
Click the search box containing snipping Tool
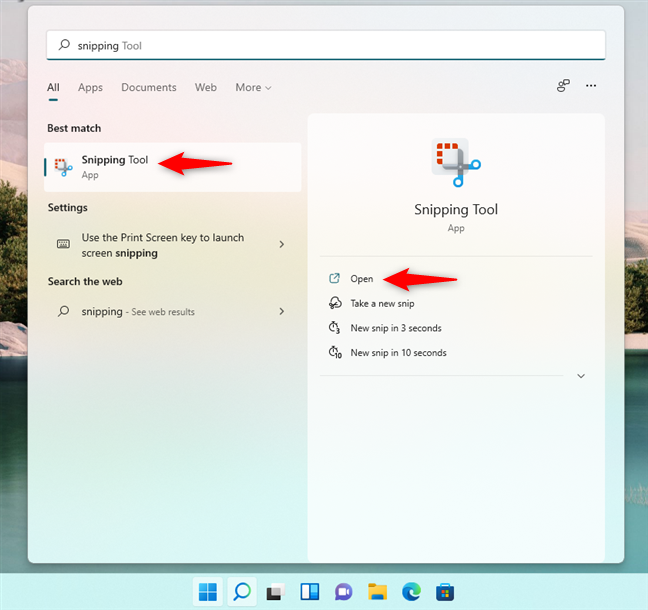(325, 45)
